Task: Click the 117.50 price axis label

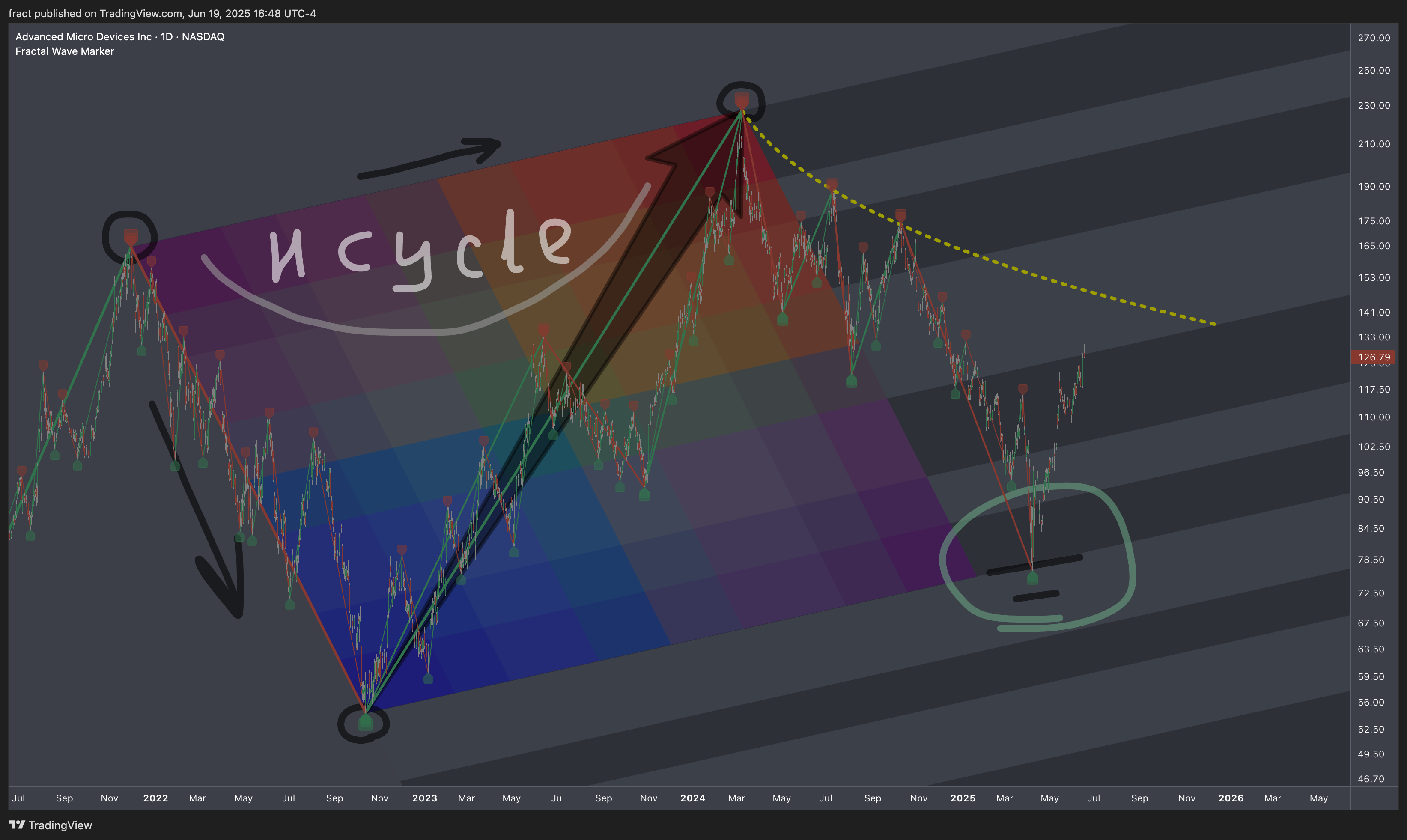Action: click(x=1374, y=389)
